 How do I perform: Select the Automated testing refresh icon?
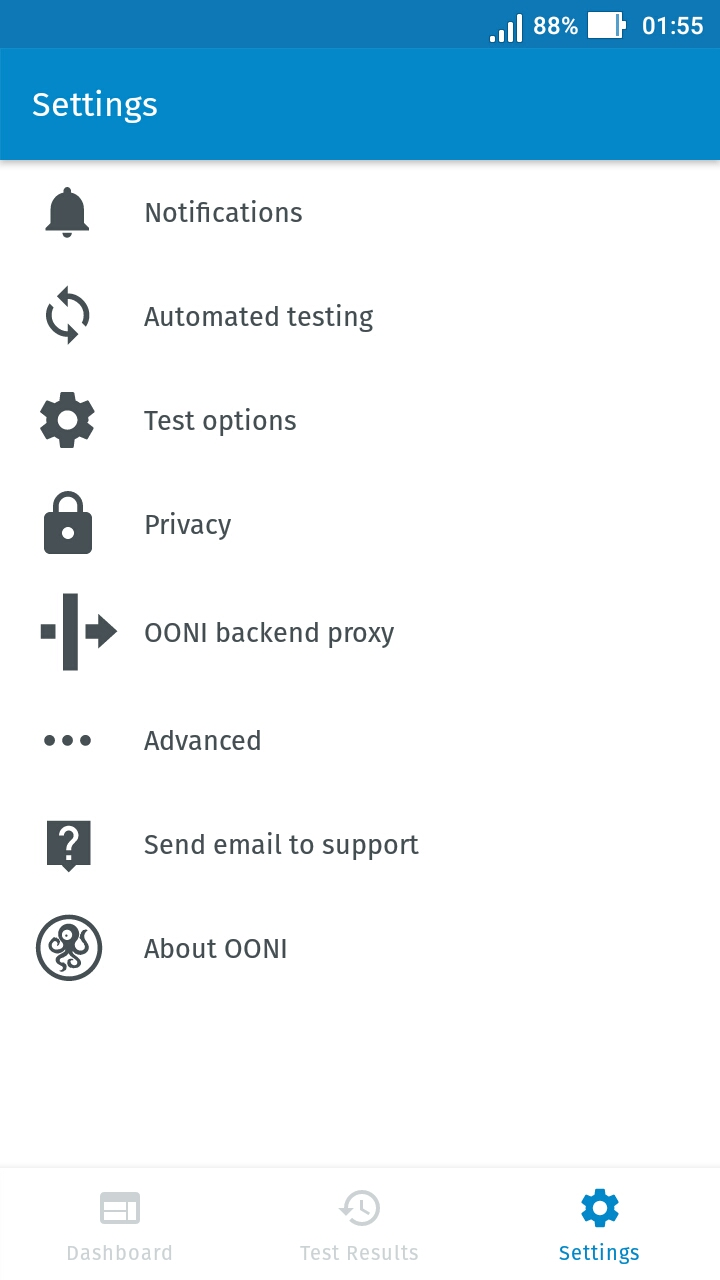tap(67, 316)
